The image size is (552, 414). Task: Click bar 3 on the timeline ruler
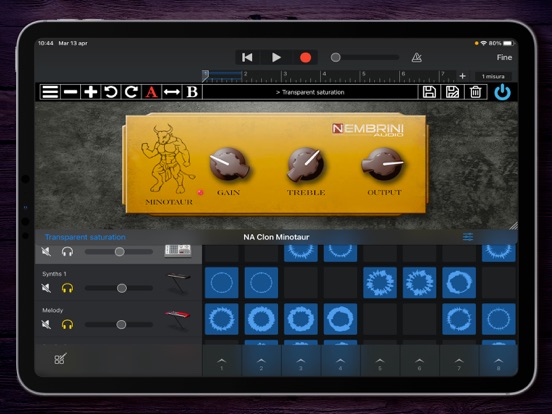[x=286, y=75]
